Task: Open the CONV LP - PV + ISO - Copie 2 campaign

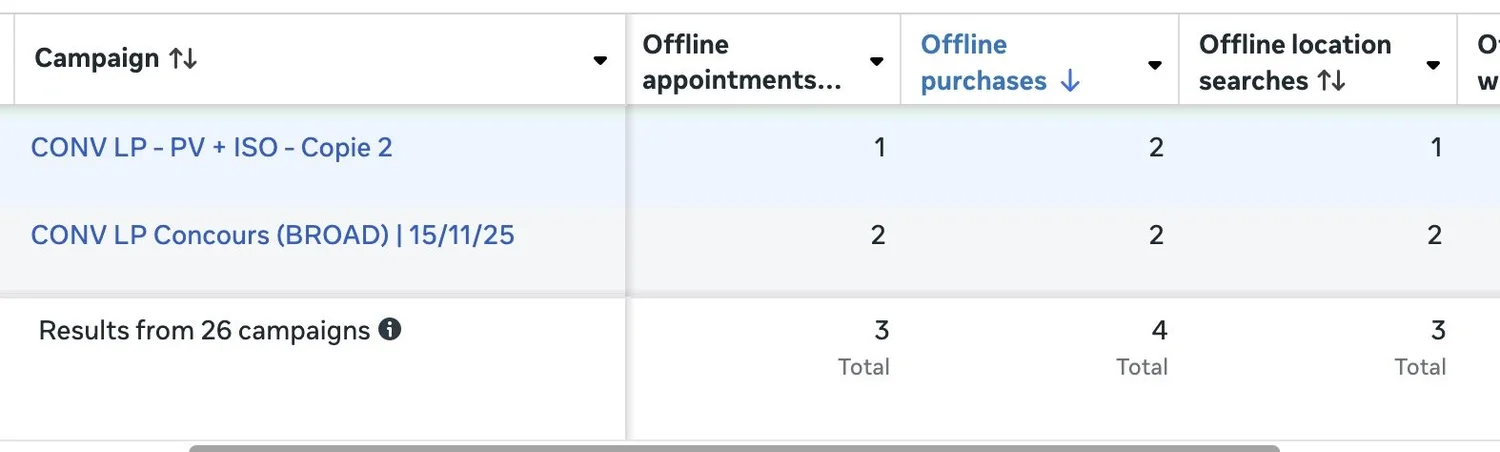Action: click(211, 148)
